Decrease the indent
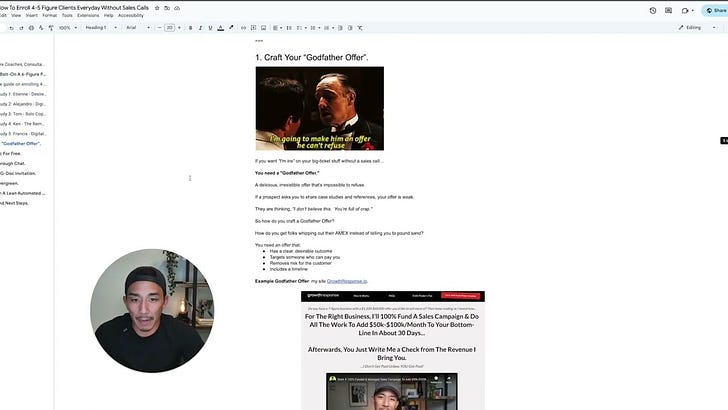The image size is (728, 410). tap(340, 28)
